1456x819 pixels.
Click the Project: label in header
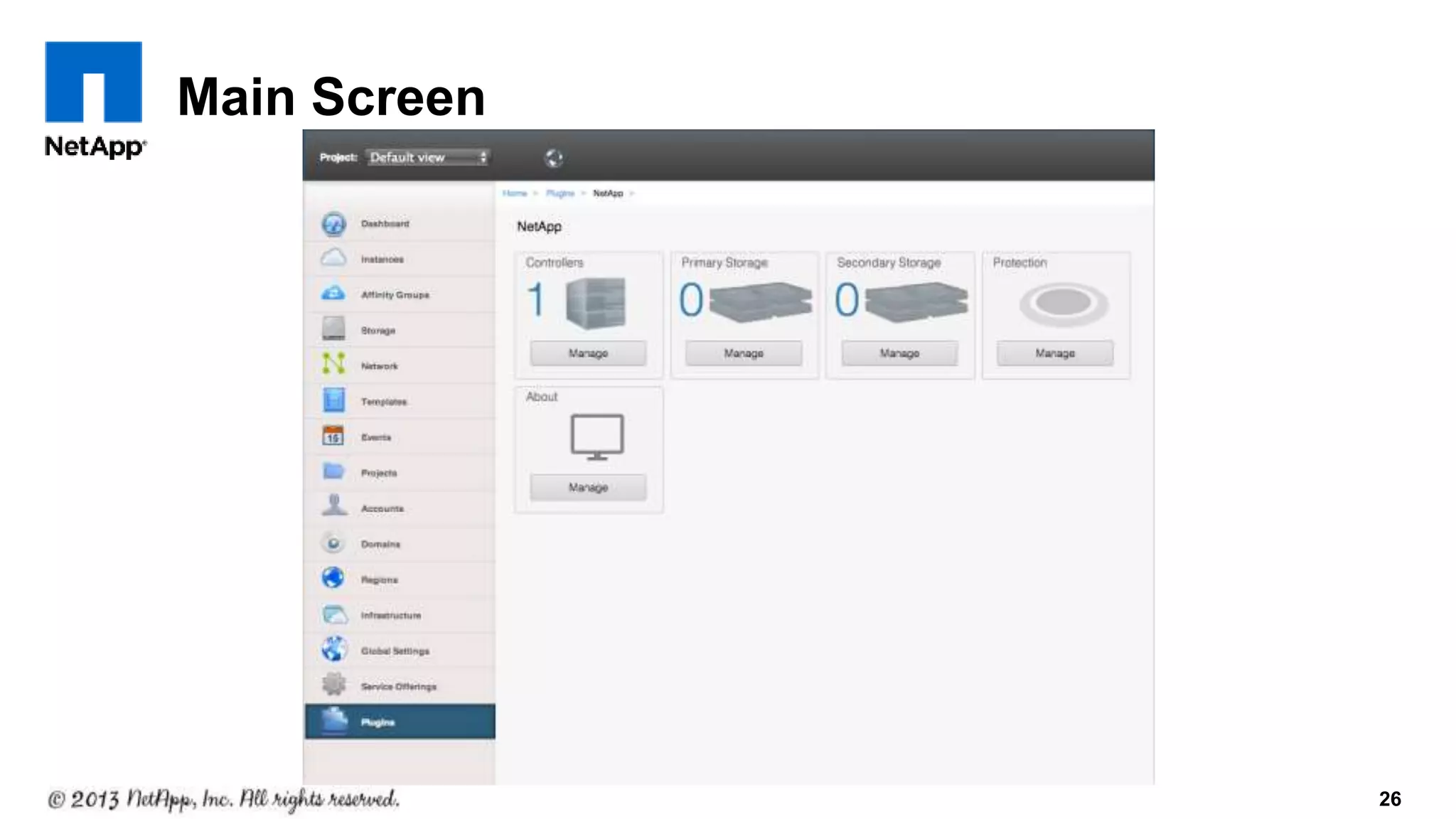(338, 157)
